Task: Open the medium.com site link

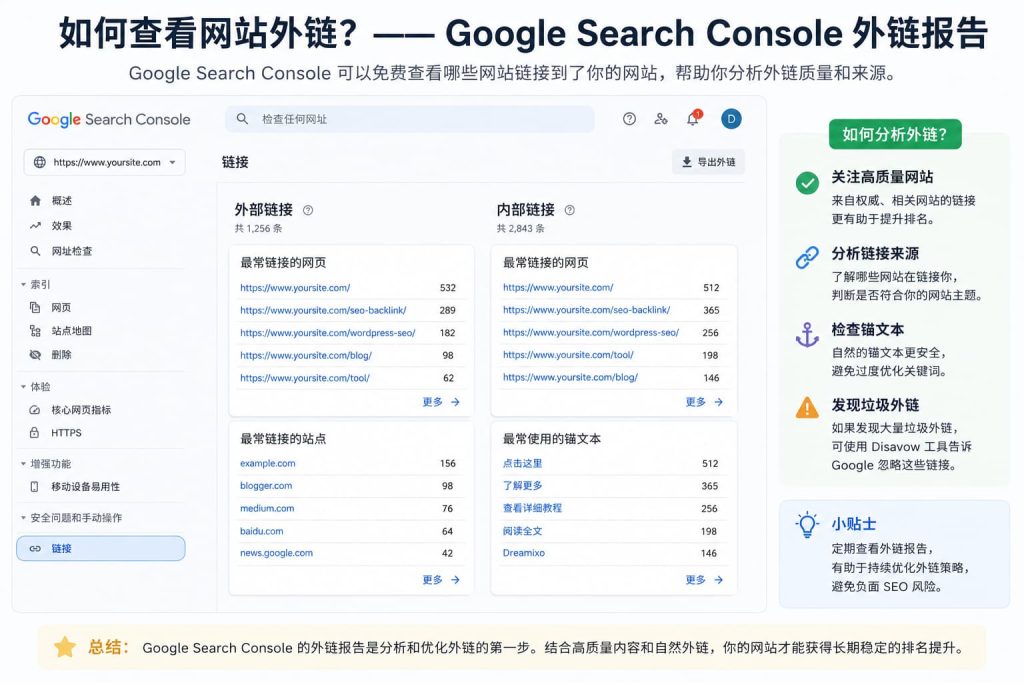Action: 267,509
